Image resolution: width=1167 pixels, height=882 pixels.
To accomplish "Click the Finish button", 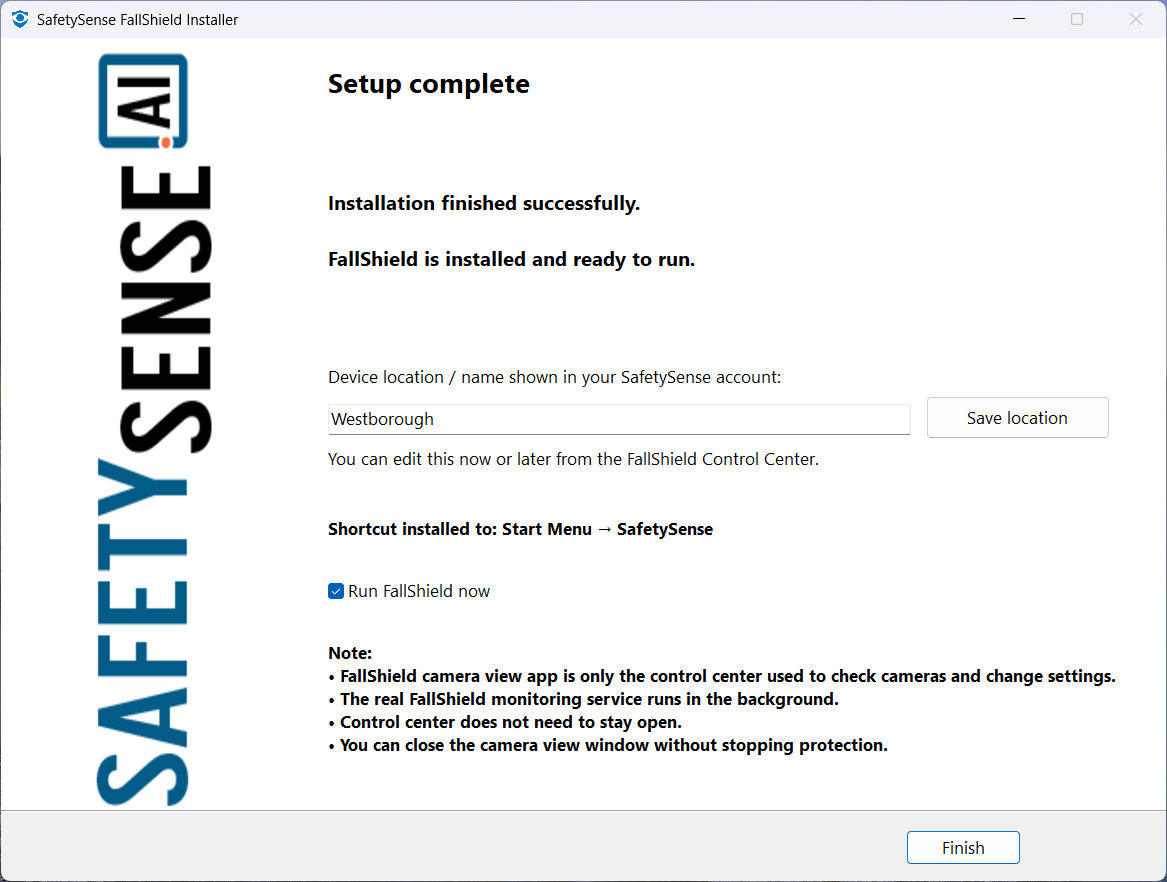I will [x=963, y=848].
